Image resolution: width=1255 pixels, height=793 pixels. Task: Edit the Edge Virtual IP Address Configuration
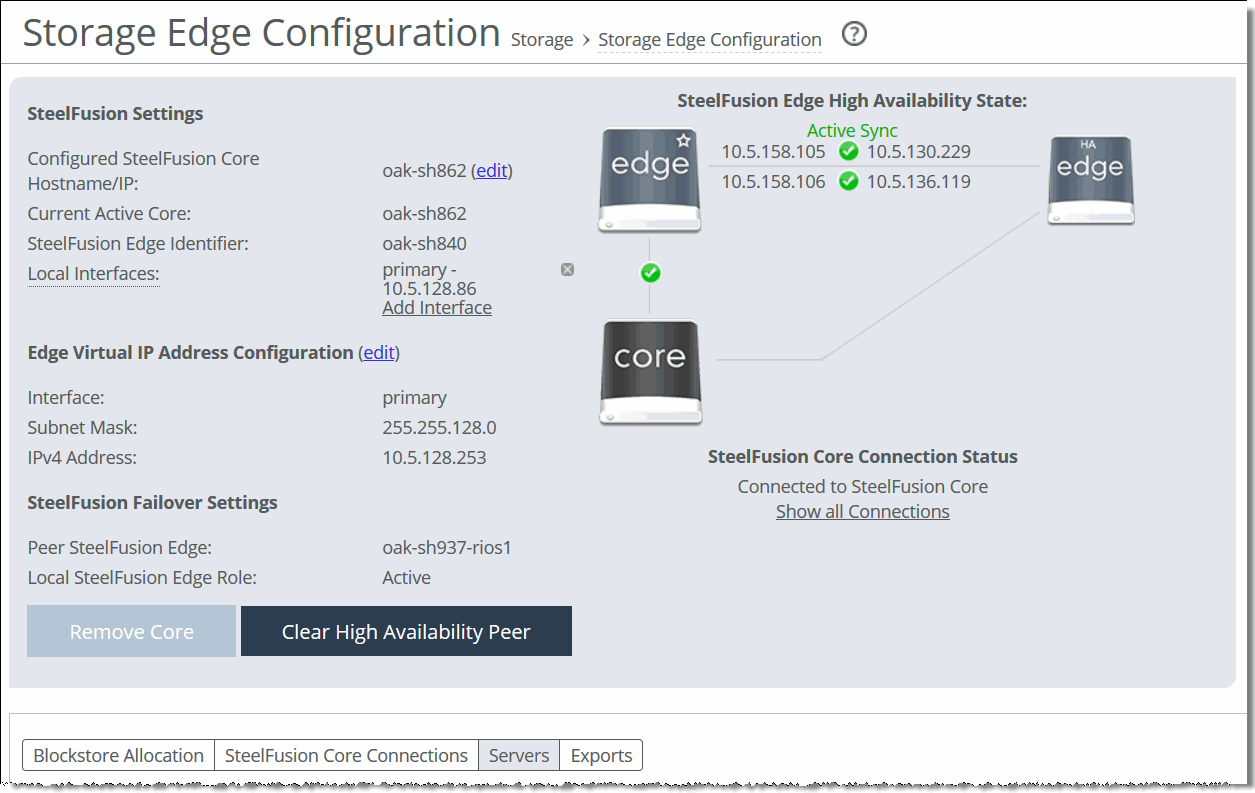point(379,352)
